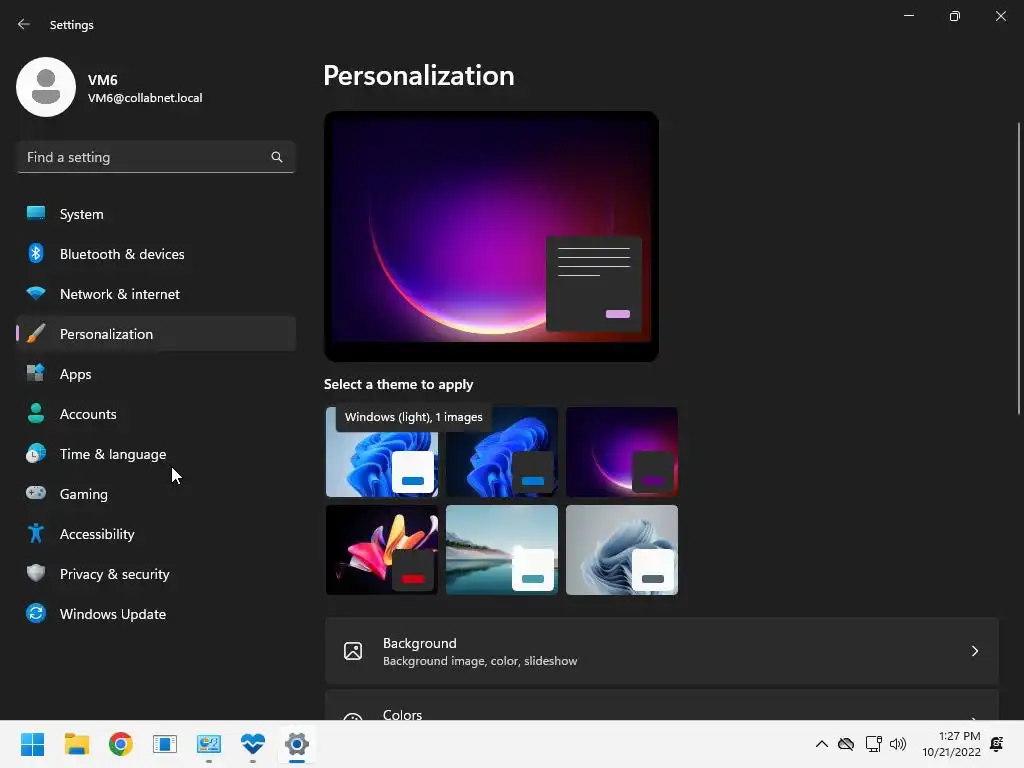Viewport: 1024px width, 768px height.
Task: Open the Apps category
Action: click(155, 374)
